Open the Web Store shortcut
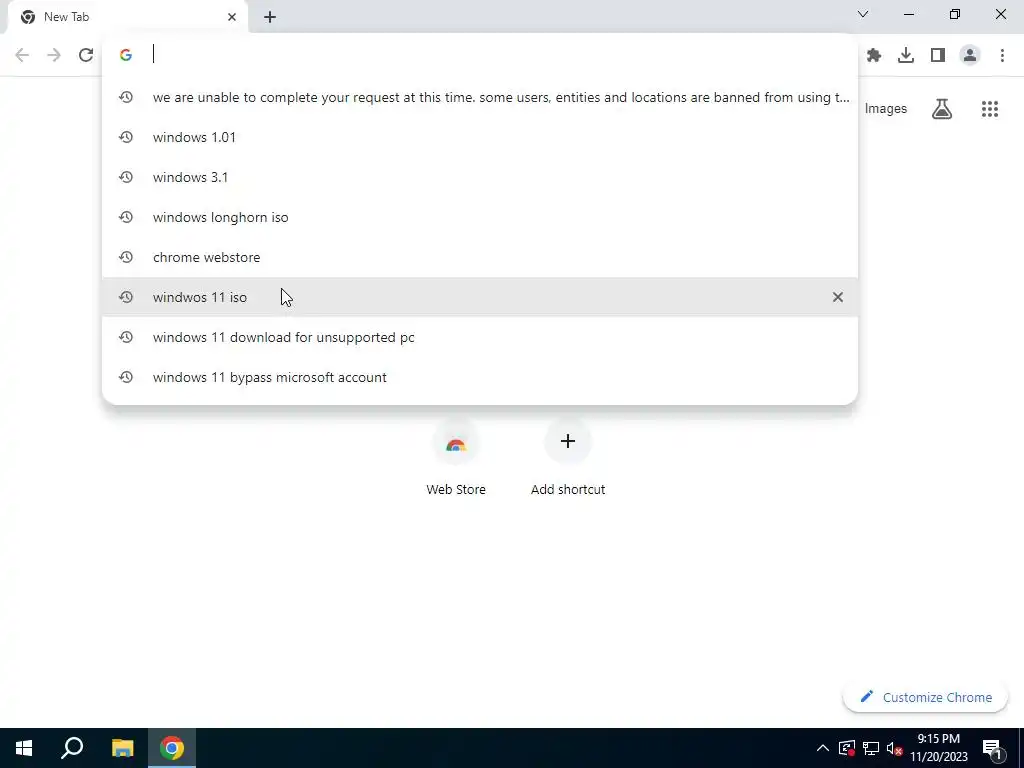Viewport: 1024px width, 768px height. click(456, 458)
